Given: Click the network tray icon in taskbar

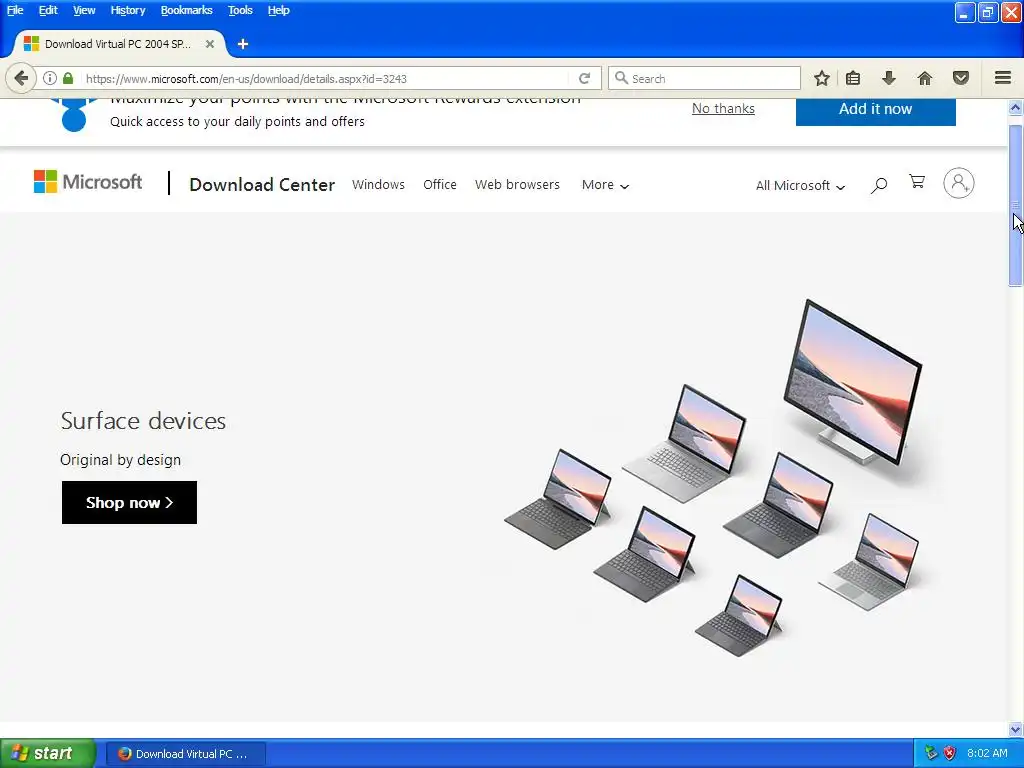Looking at the screenshot, I should (x=931, y=753).
